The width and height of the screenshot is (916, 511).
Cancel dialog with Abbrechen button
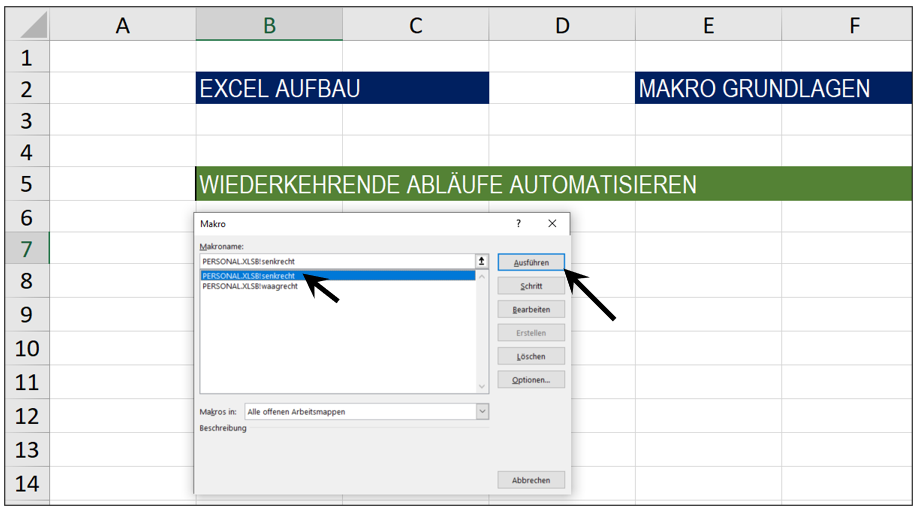point(531,479)
